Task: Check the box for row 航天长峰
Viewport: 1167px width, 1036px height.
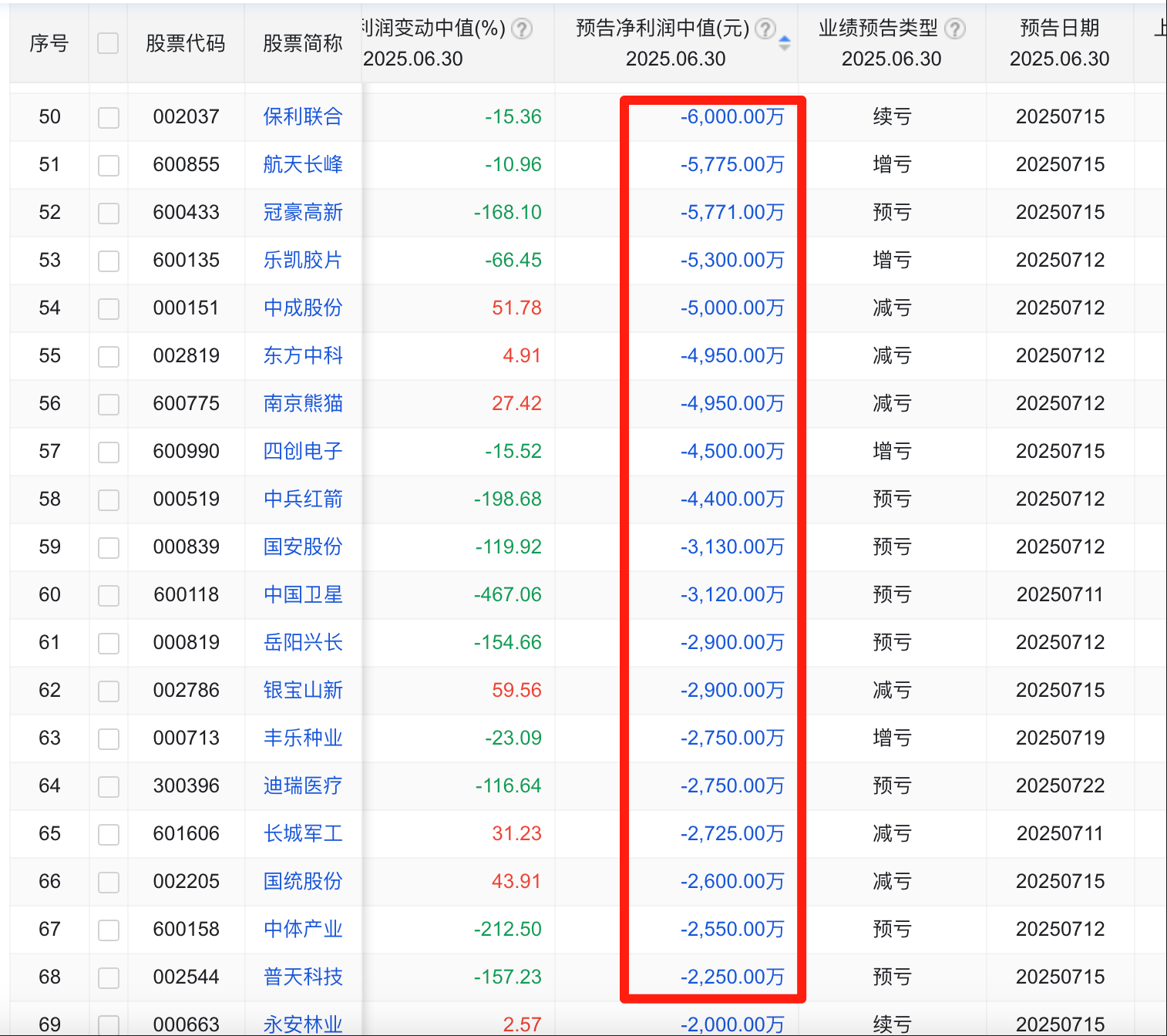Action: (x=109, y=165)
